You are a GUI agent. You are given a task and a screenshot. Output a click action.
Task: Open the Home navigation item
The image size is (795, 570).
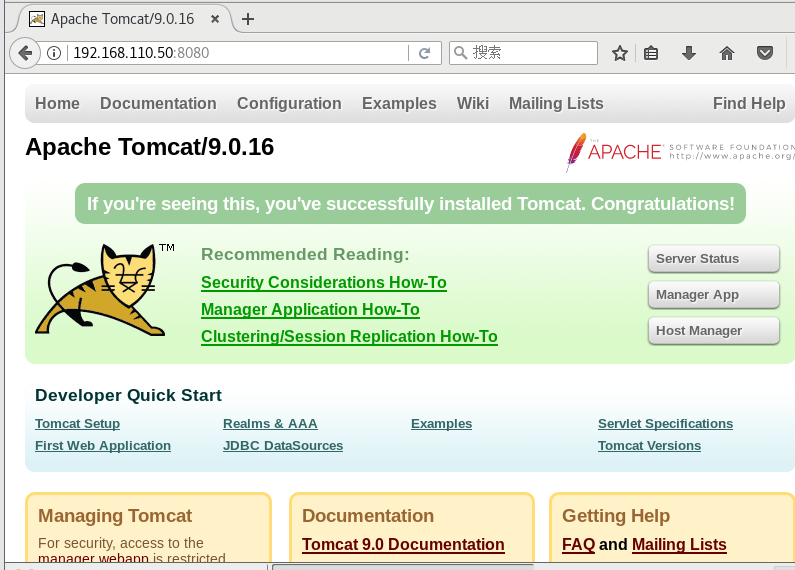pos(57,103)
